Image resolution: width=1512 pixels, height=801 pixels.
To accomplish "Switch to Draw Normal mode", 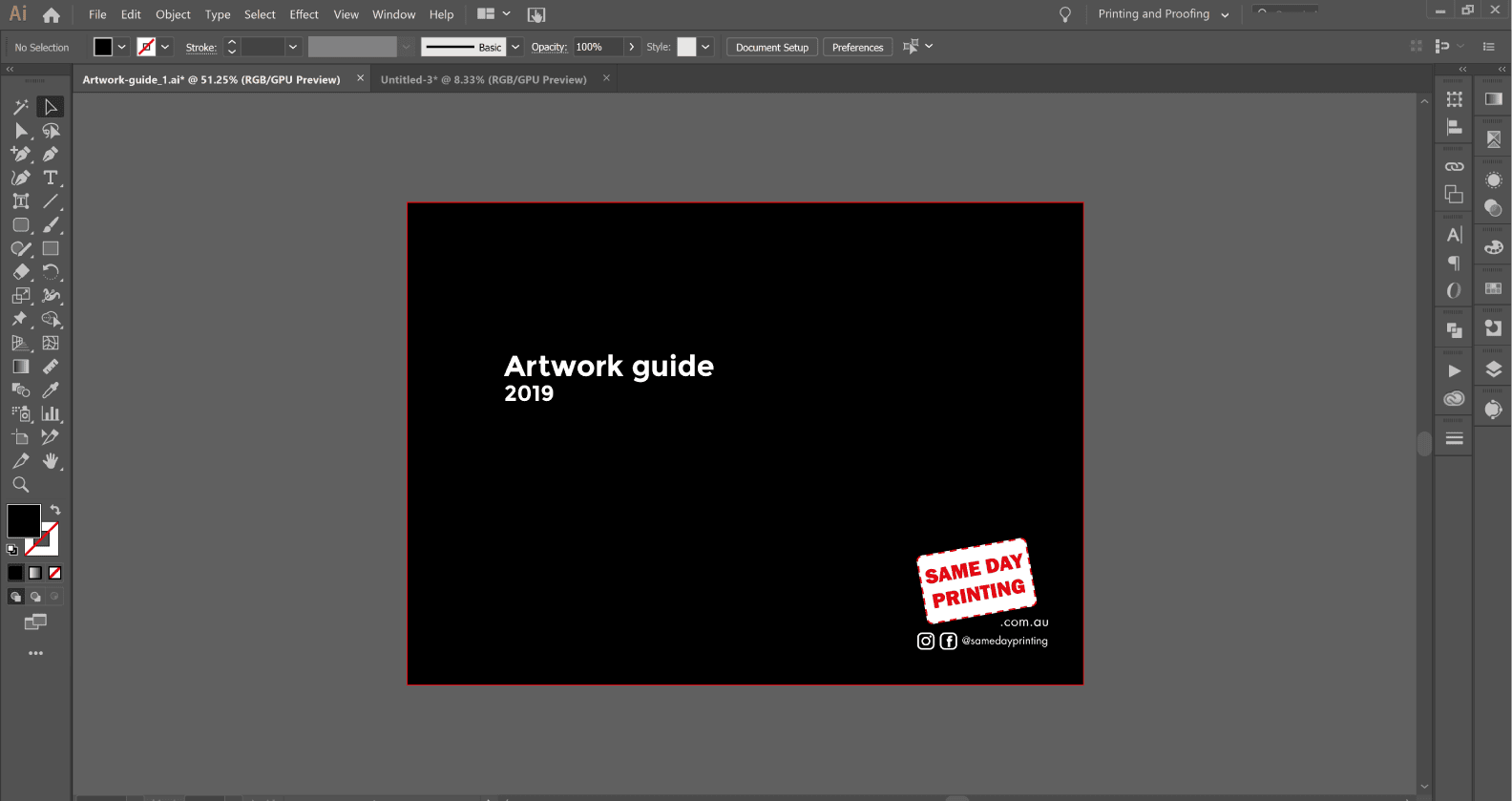I will (15, 597).
